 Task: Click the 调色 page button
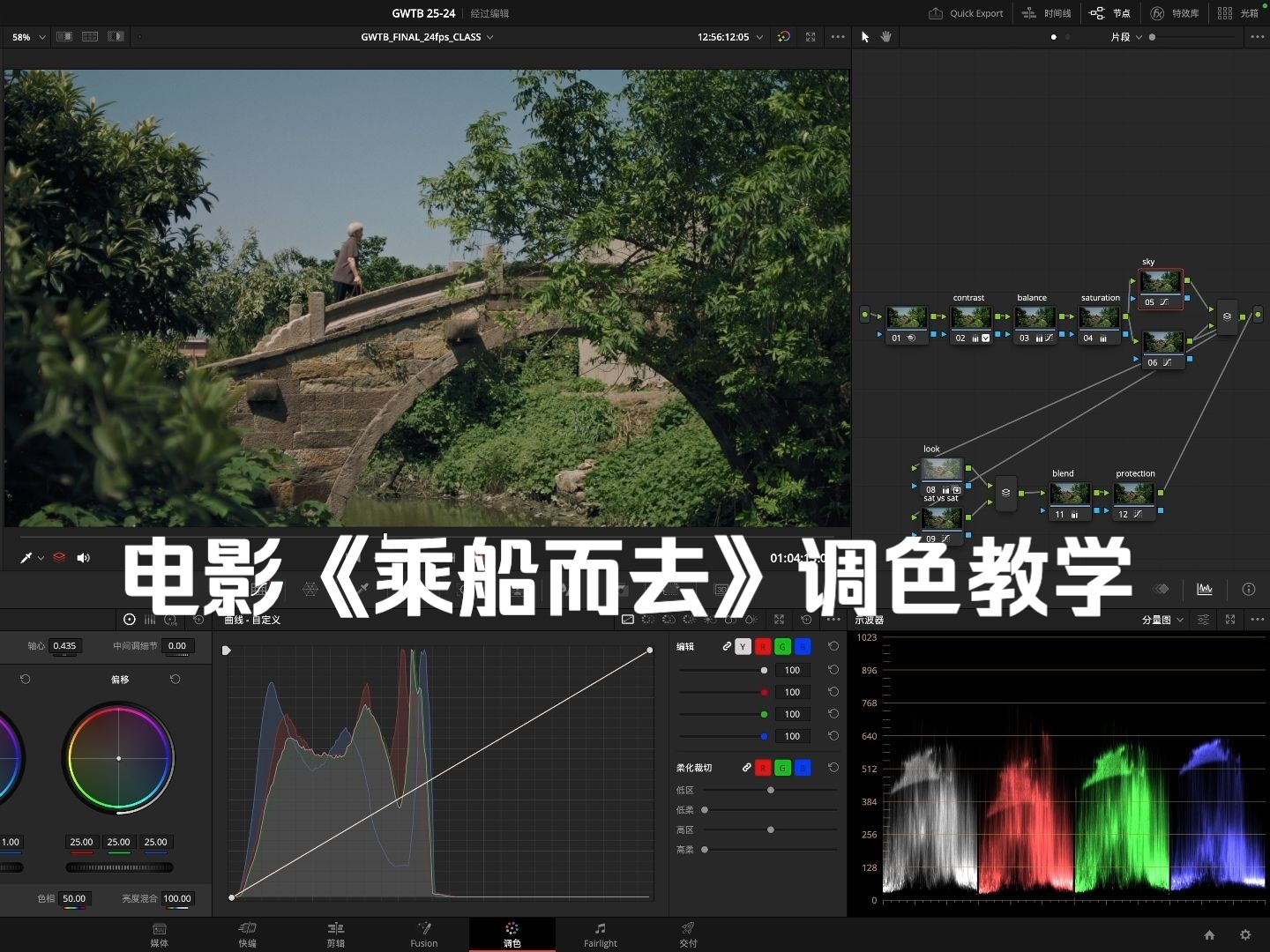click(512, 935)
